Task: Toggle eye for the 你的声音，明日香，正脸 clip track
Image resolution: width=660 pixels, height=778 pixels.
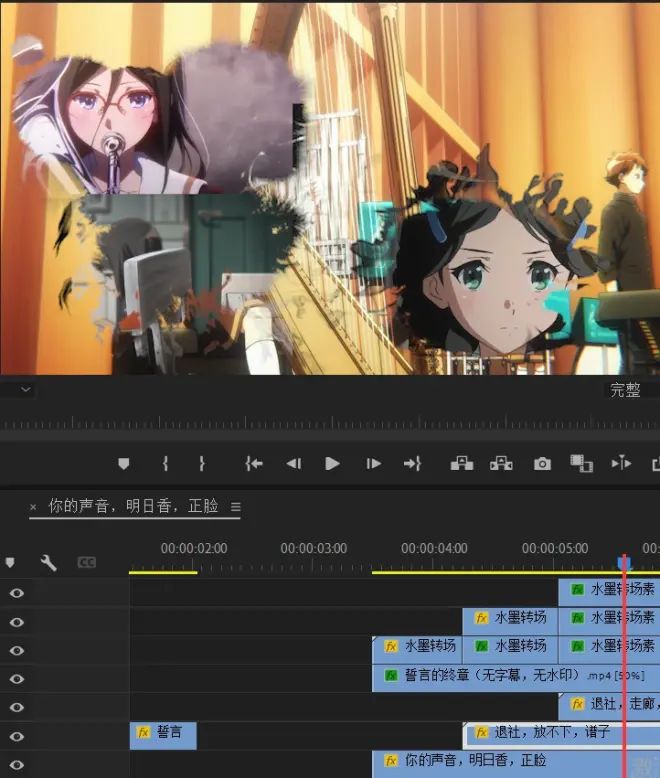Action: (x=16, y=765)
